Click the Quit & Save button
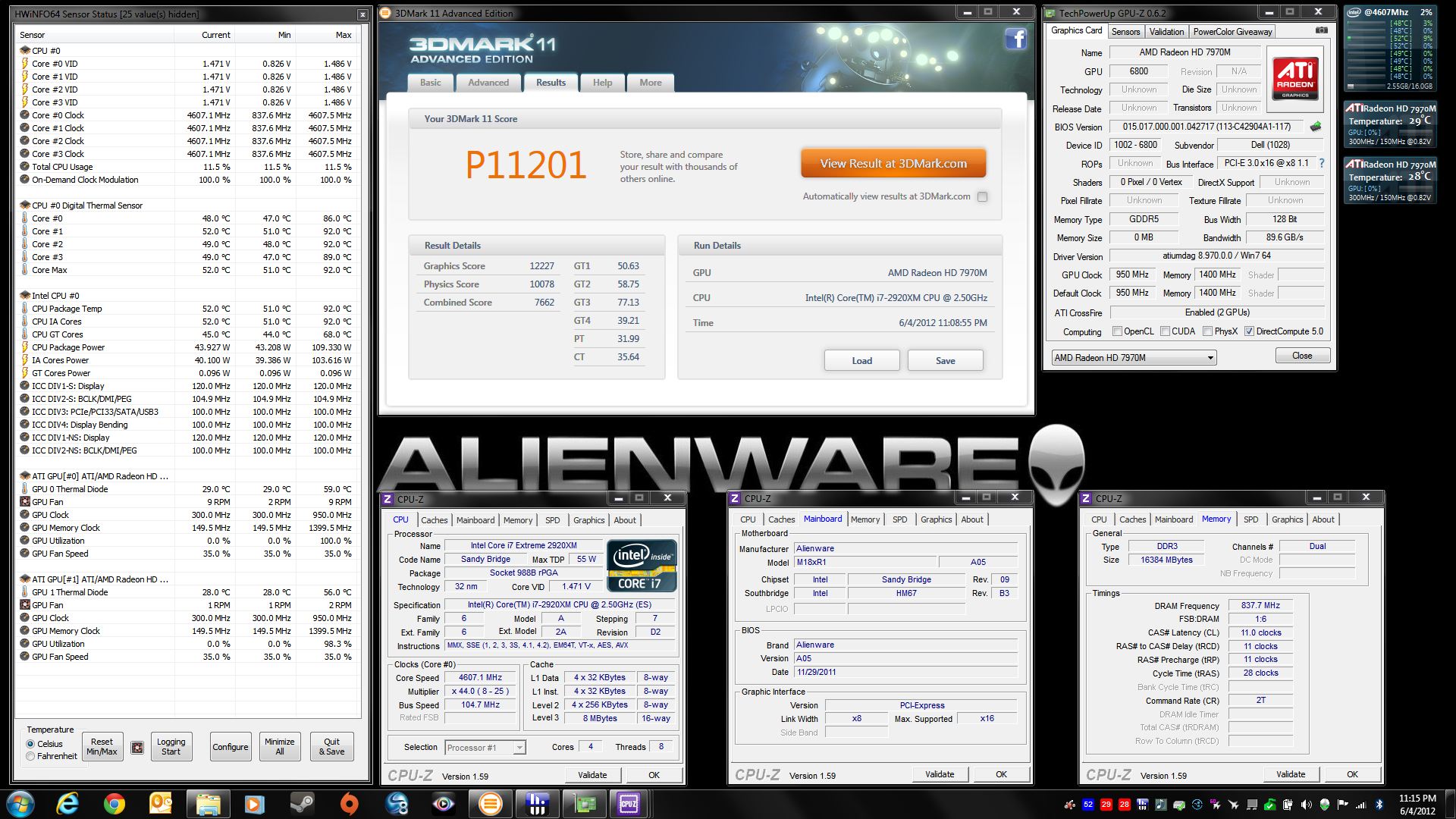Image resolution: width=1456 pixels, height=819 pixels. point(331,747)
